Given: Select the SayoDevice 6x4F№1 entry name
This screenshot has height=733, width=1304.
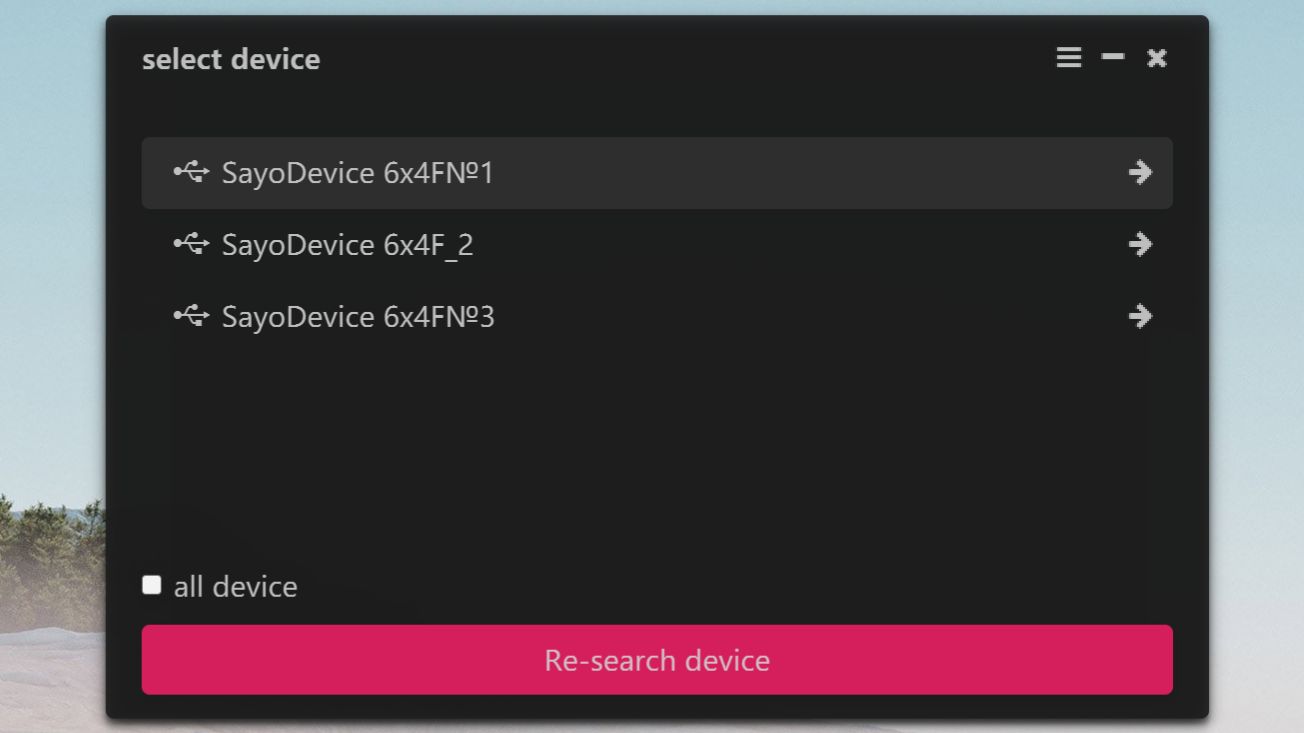Looking at the screenshot, I should pos(357,173).
